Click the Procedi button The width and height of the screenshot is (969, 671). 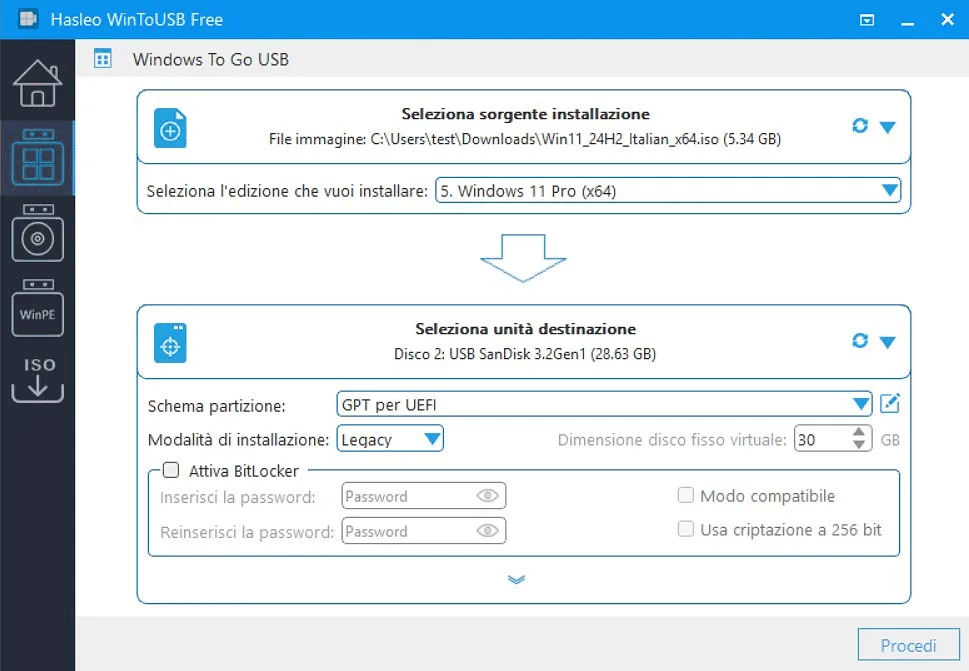[908, 645]
